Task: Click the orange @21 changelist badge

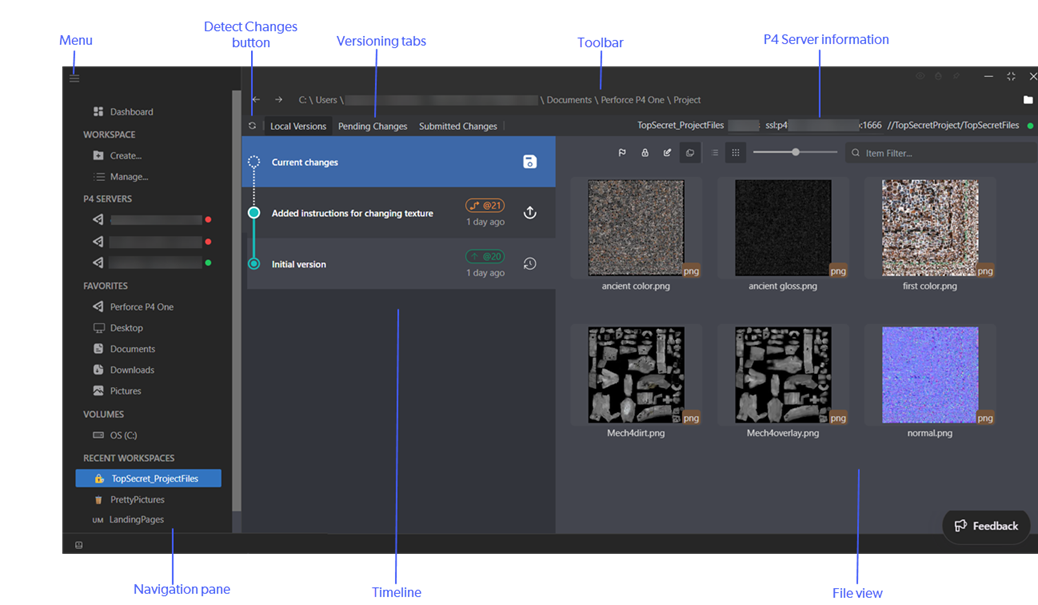Action: (485, 205)
